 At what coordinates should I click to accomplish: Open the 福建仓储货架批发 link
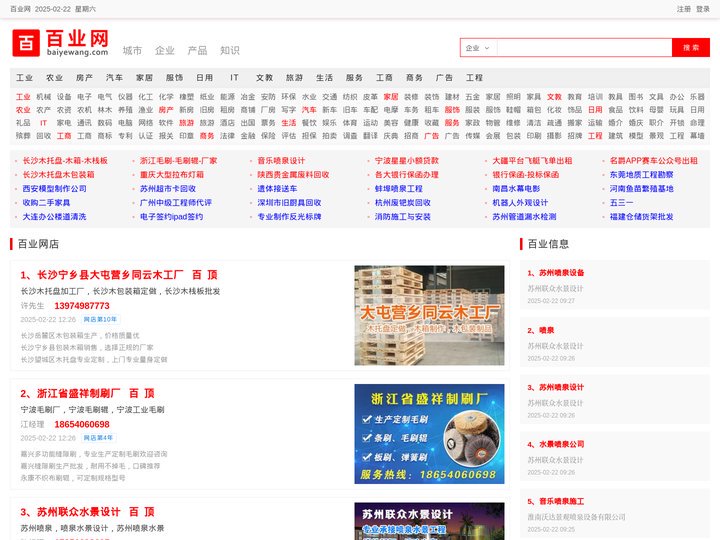pos(641,217)
